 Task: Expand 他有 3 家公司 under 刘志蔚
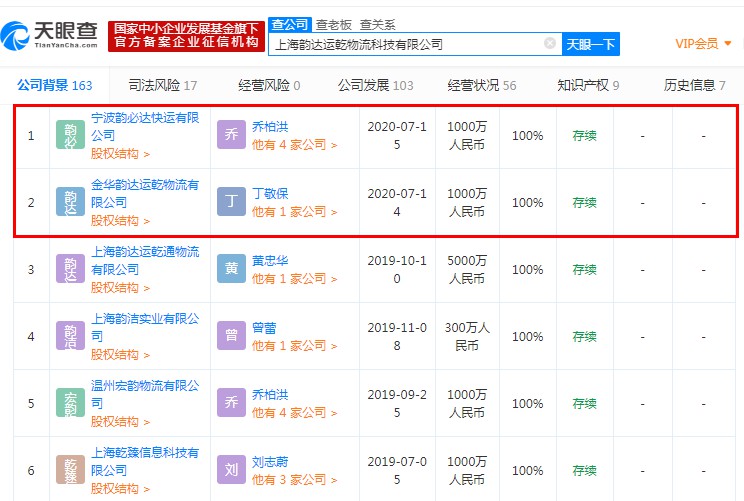pos(294,480)
